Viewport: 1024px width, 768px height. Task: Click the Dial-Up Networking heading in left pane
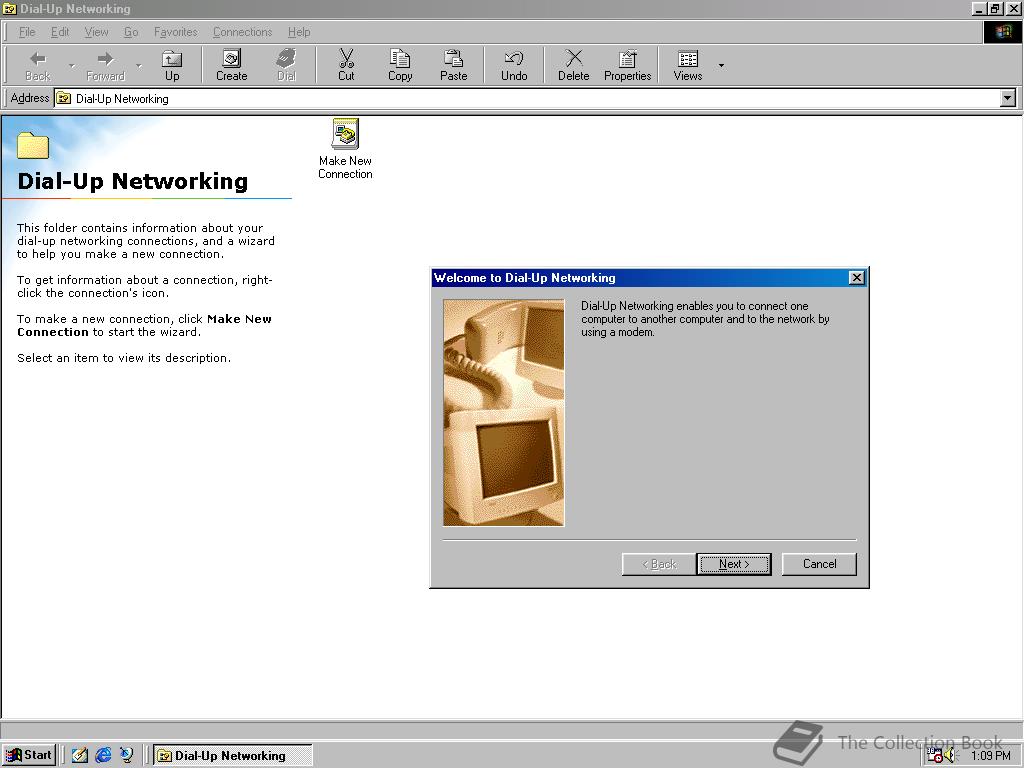(x=133, y=181)
